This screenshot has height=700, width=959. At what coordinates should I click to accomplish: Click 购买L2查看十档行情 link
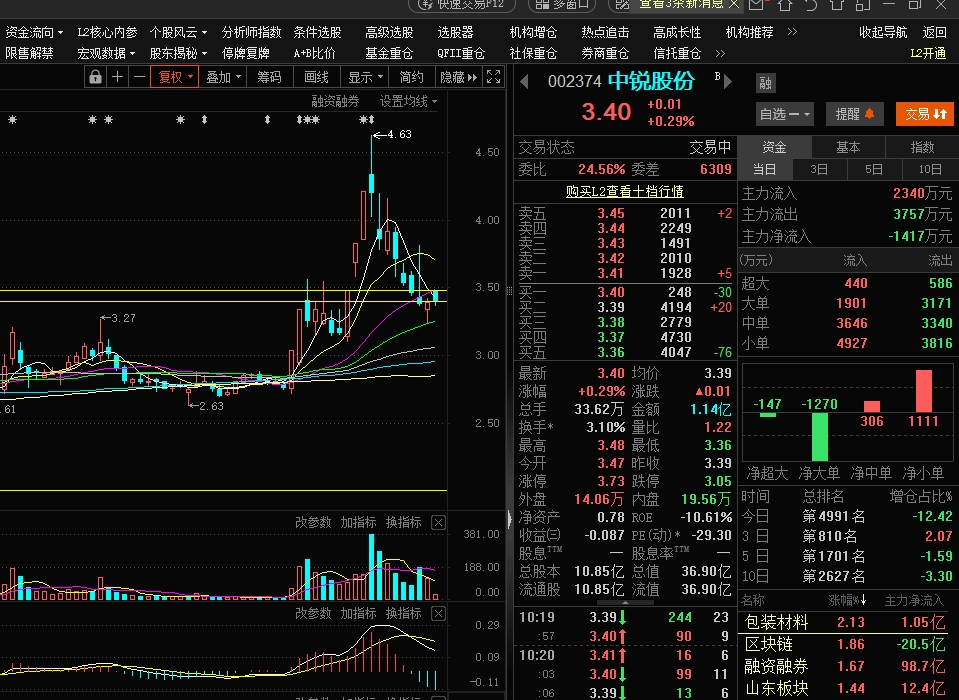pos(624,192)
